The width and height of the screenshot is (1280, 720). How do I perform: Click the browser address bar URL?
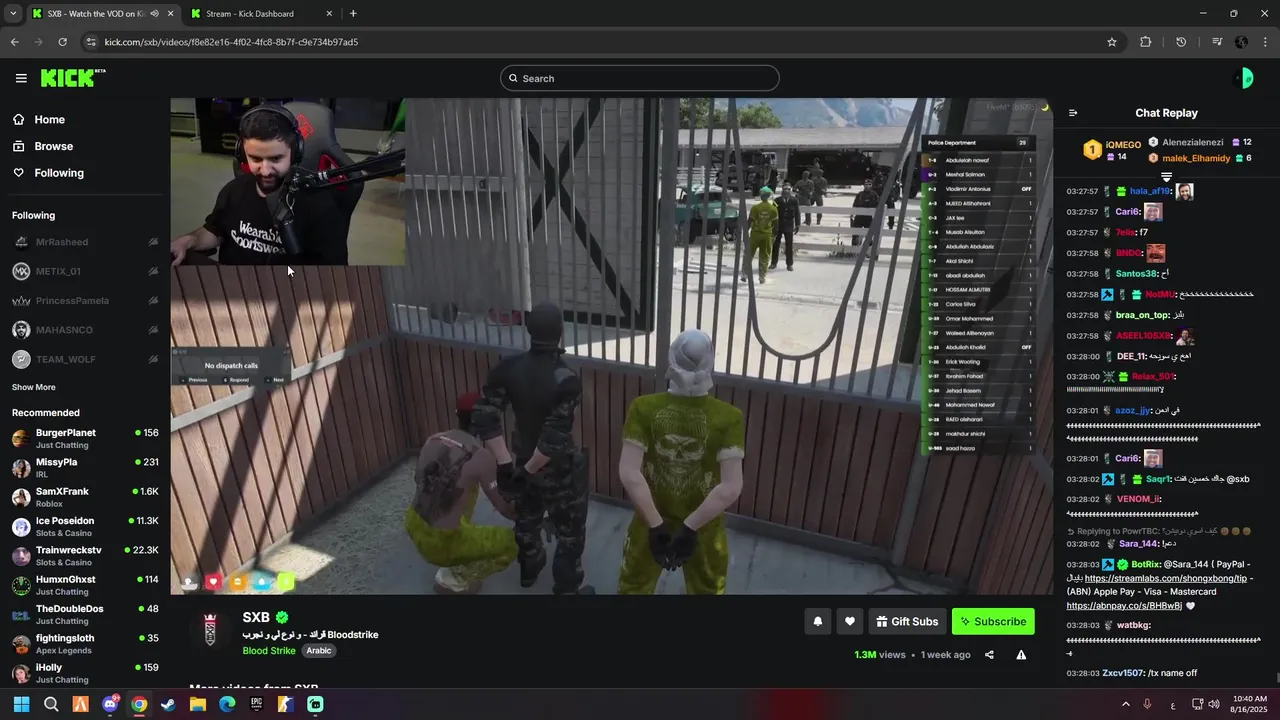(231, 42)
